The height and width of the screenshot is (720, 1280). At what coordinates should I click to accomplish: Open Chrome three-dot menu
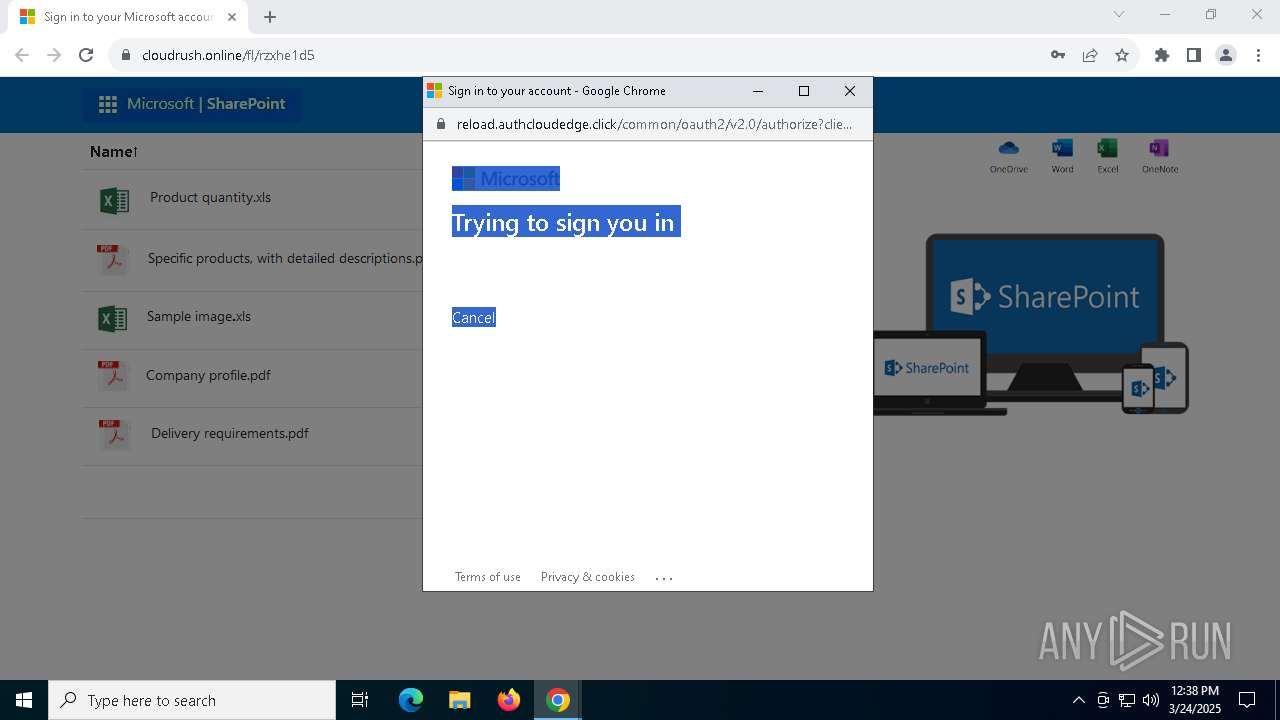[x=1258, y=55]
